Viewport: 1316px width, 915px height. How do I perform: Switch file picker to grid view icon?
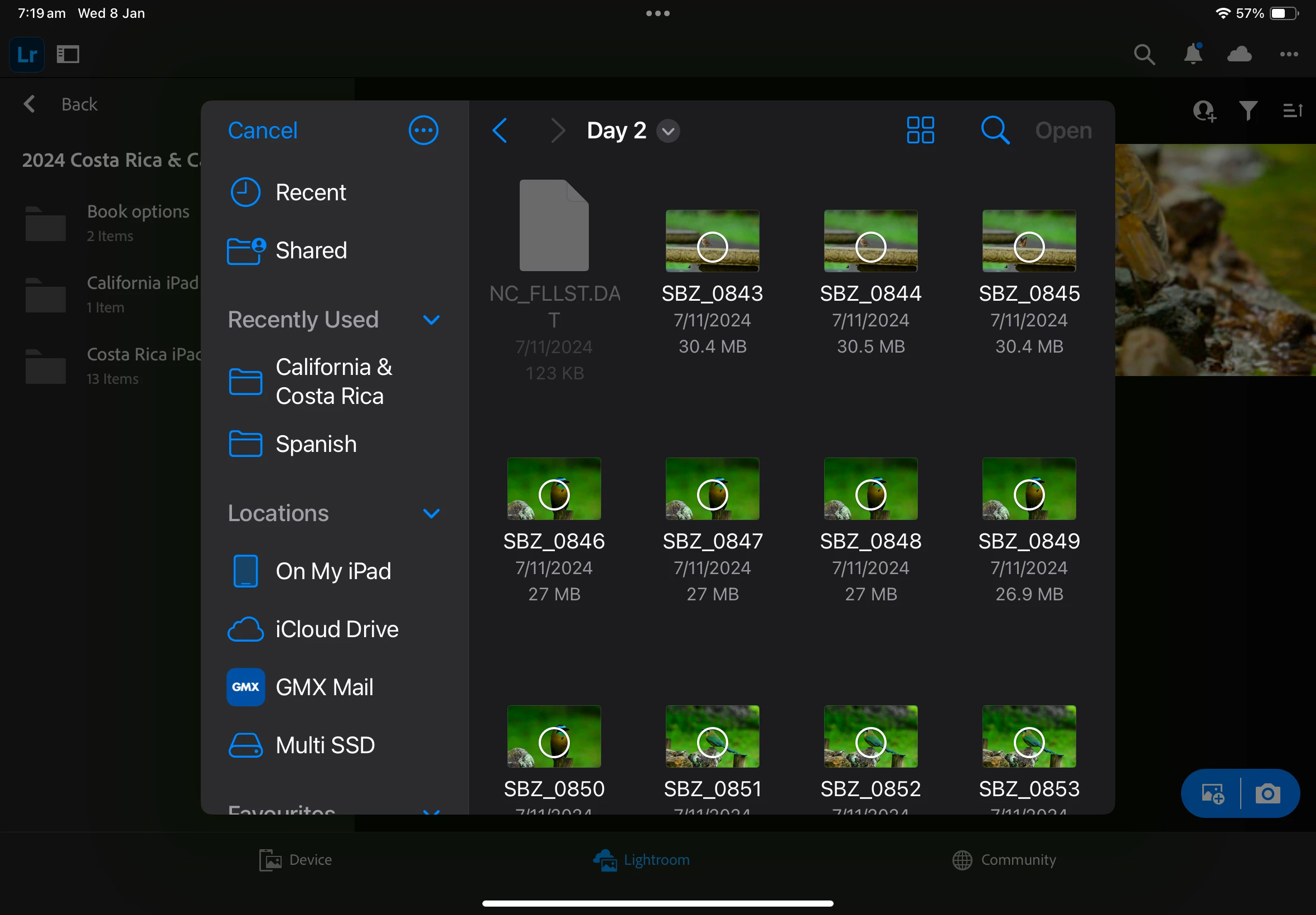click(x=920, y=130)
